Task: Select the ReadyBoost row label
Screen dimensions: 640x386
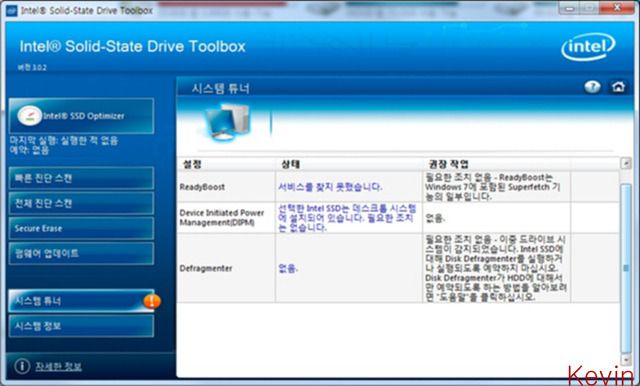Action: (x=202, y=187)
